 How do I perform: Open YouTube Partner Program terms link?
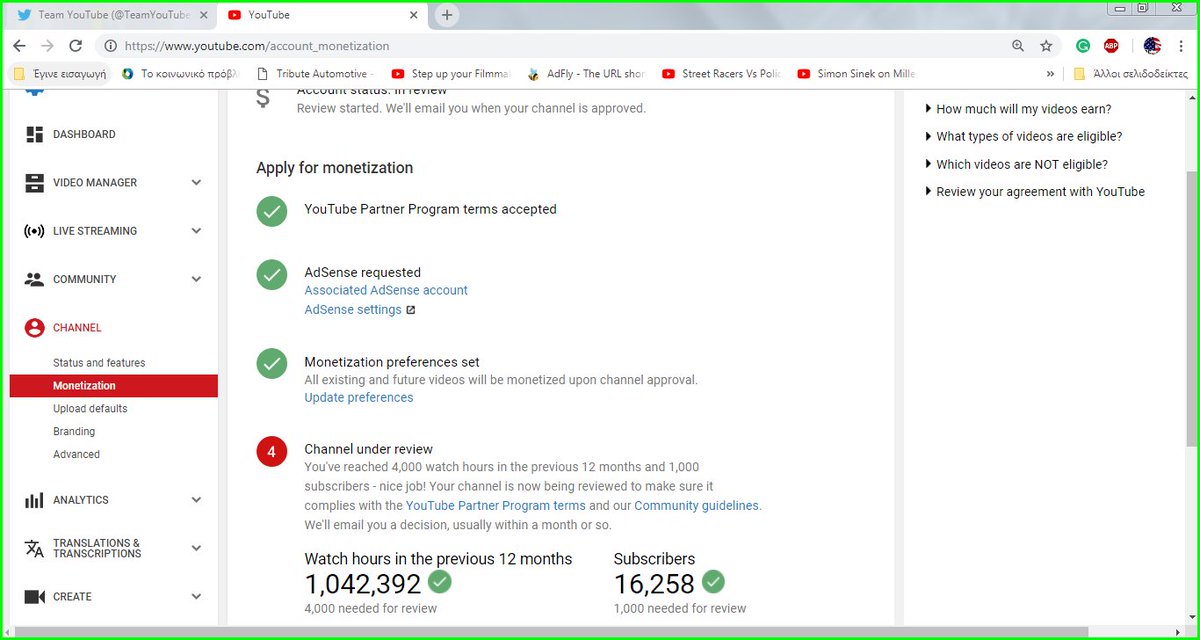[x=496, y=506]
